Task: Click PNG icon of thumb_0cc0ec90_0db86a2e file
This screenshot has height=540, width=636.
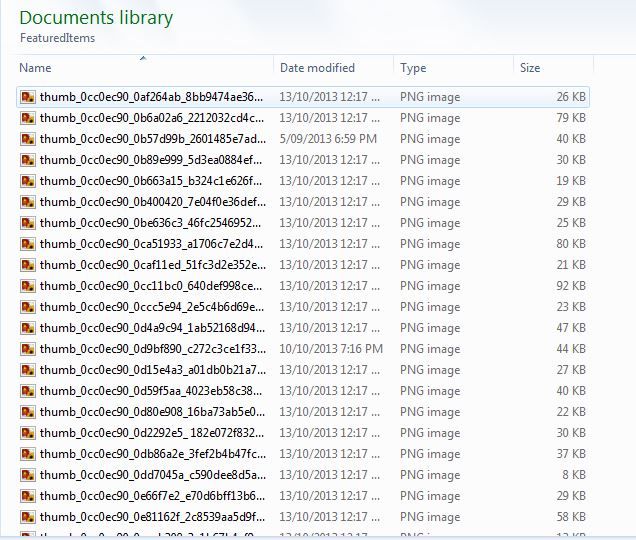Action: (28, 454)
